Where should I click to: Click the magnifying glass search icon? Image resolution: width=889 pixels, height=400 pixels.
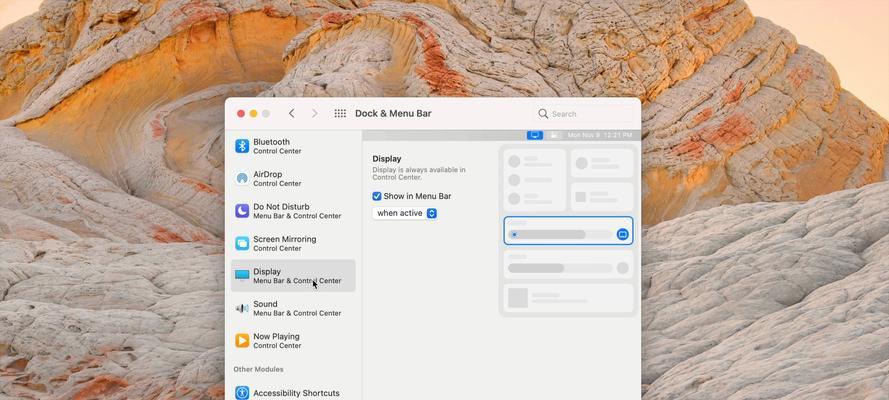point(543,114)
